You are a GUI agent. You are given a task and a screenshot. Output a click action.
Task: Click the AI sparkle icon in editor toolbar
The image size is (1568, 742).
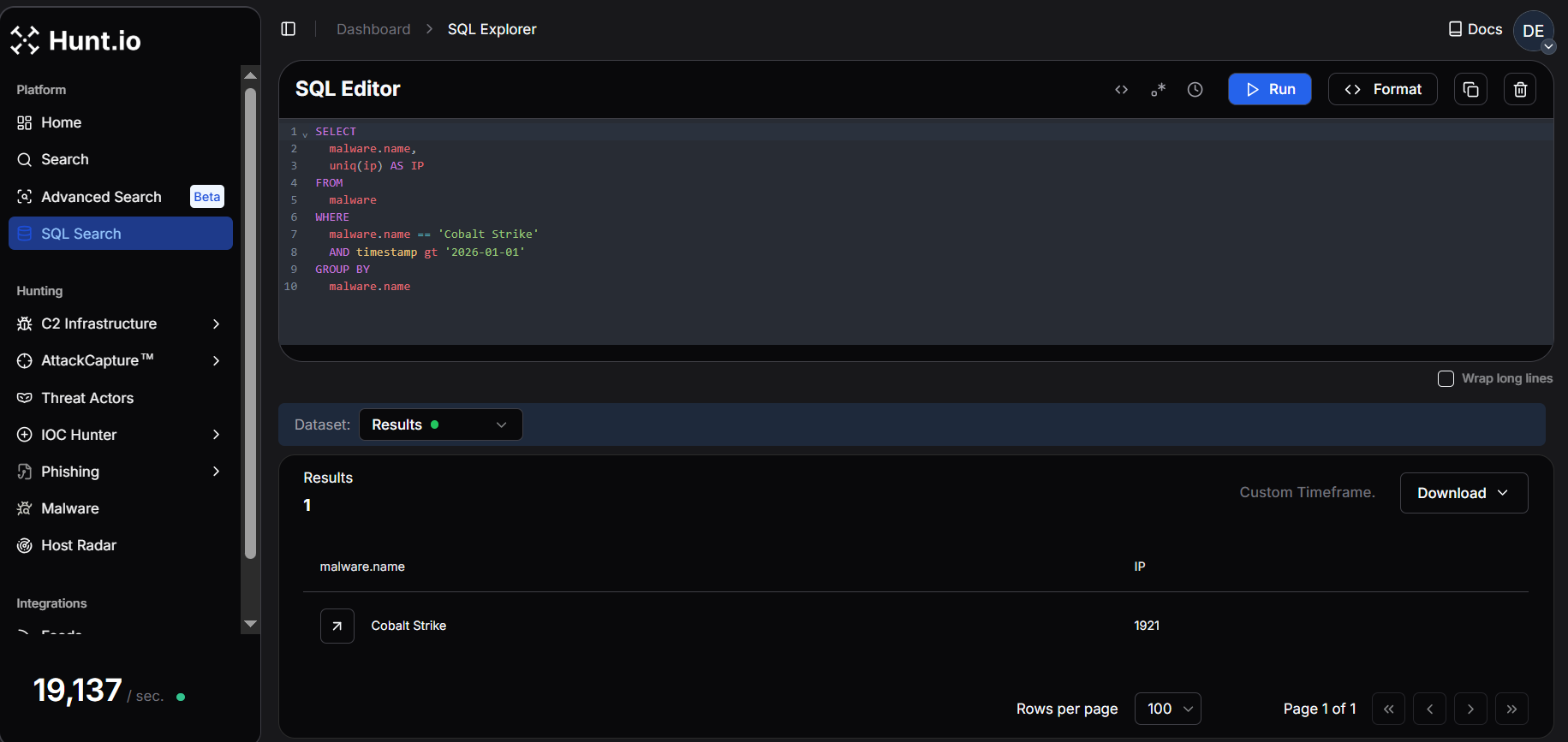click(1158, 89)
